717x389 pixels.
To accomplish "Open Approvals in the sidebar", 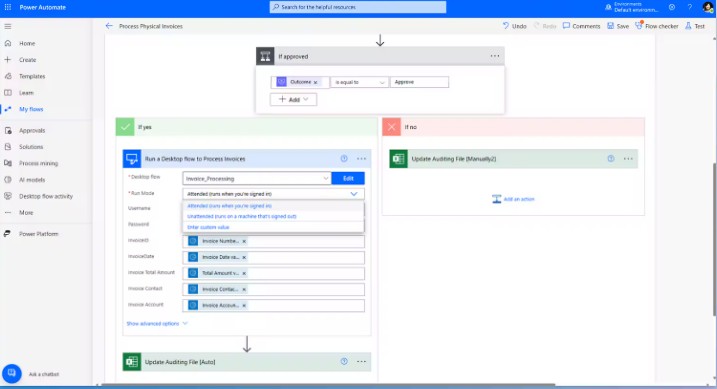I will click(x=32, y=131).
